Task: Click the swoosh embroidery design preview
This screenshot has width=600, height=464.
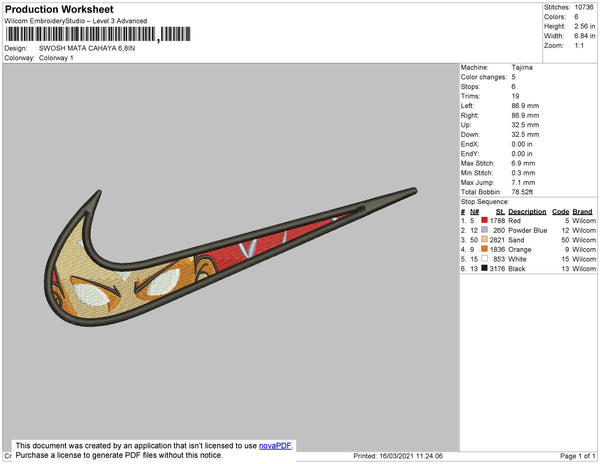Action: coord(230,257)
